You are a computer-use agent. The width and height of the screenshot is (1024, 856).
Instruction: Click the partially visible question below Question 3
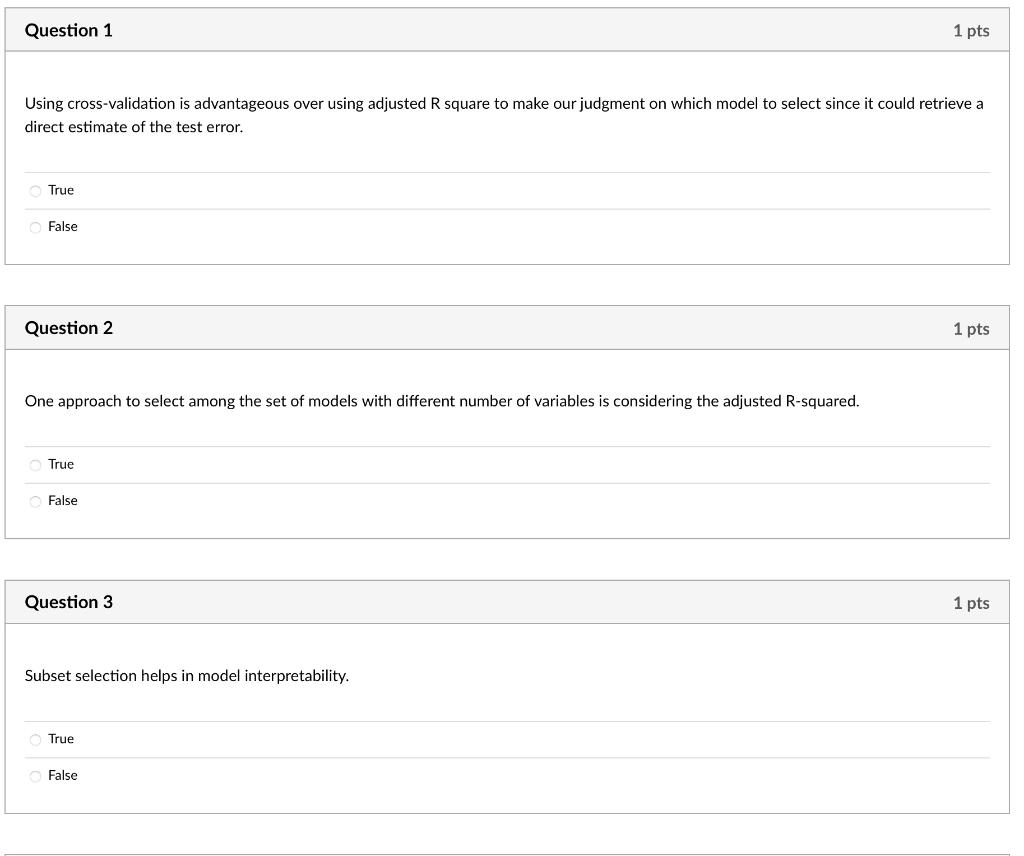[512, 853]
